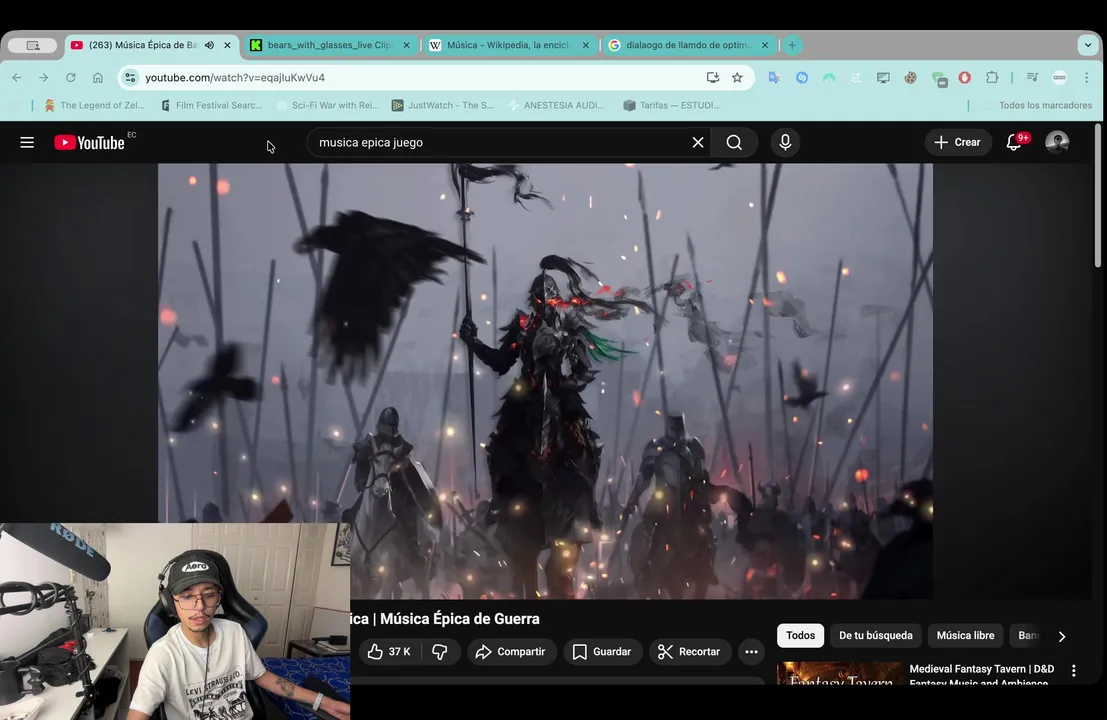Dislike the video with thumbs down
This screenshot has height=720, width=1107.
coord(440,652)
